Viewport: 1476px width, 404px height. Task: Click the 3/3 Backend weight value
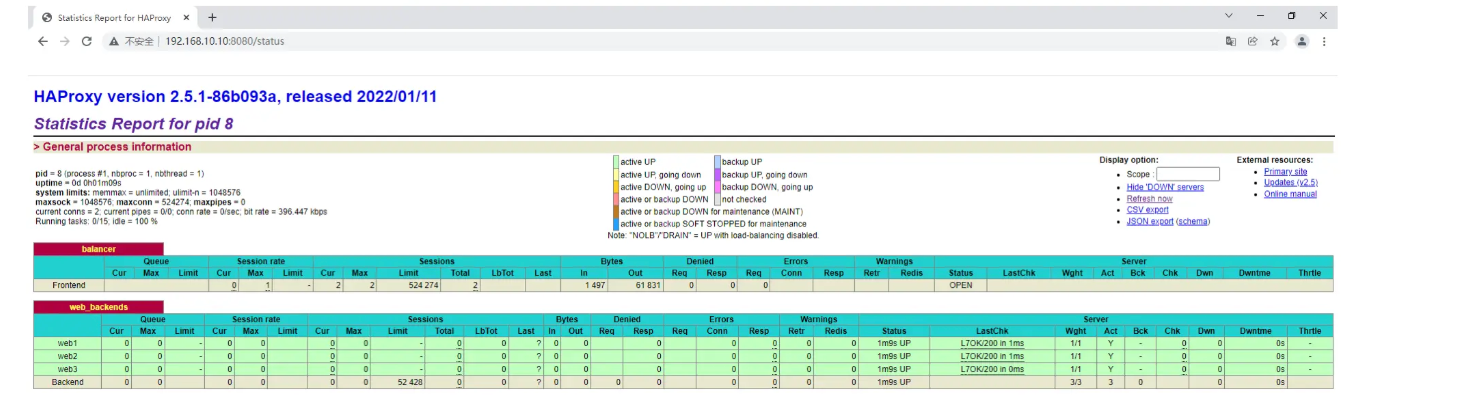coord(1076,382)
